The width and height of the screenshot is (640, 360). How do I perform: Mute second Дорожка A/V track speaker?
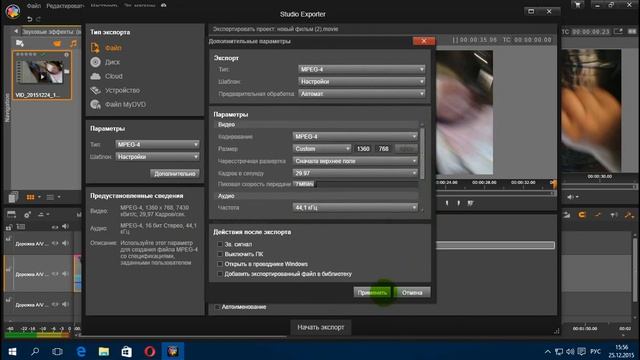[65, 274]
